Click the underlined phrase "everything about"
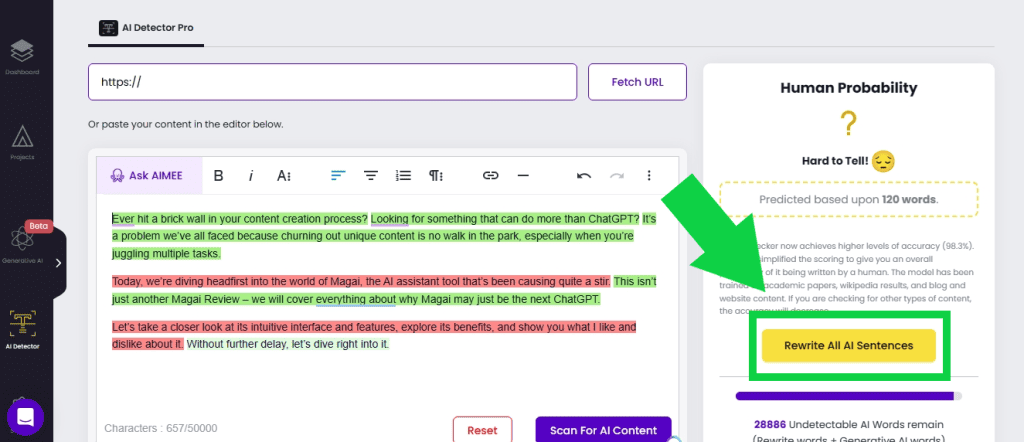Image resolution: width=1024 pixels, height=442 pixels. point(356,300)
